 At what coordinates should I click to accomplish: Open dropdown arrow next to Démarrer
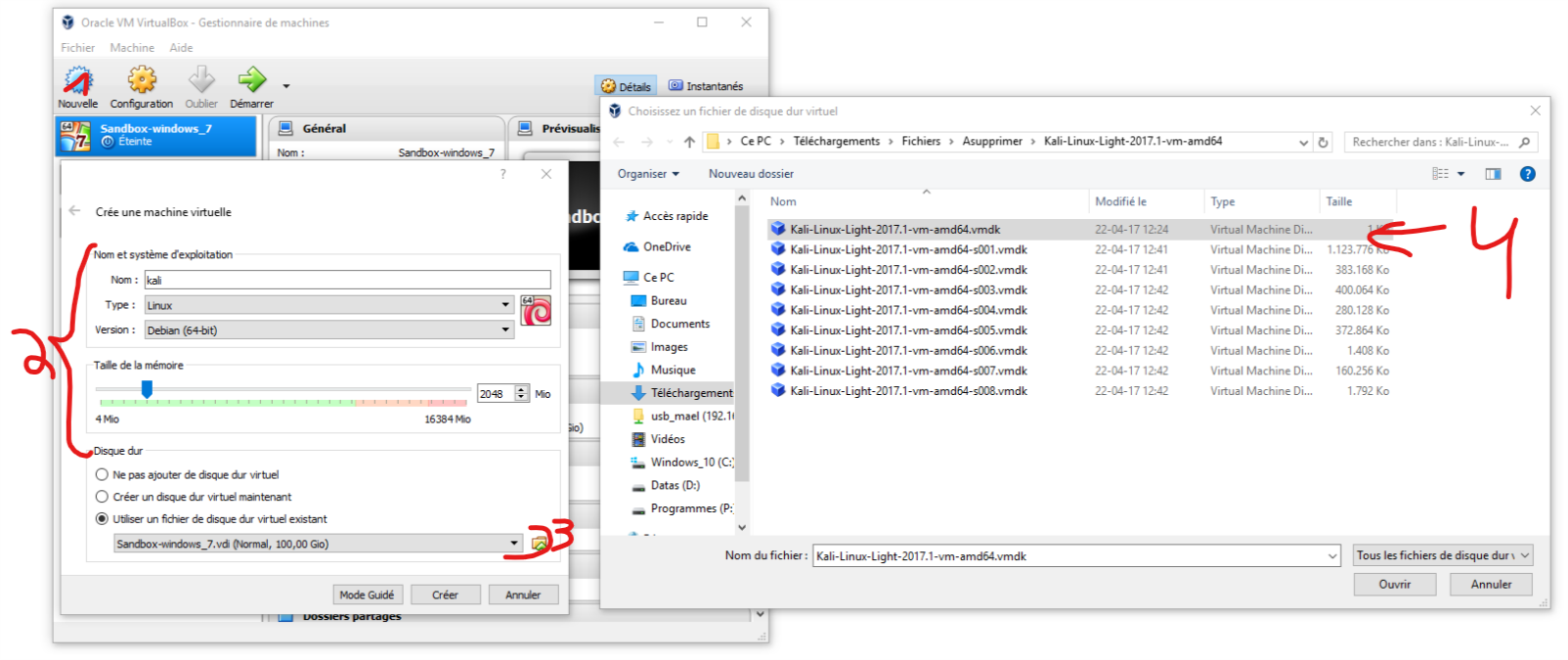pos(286,86)
